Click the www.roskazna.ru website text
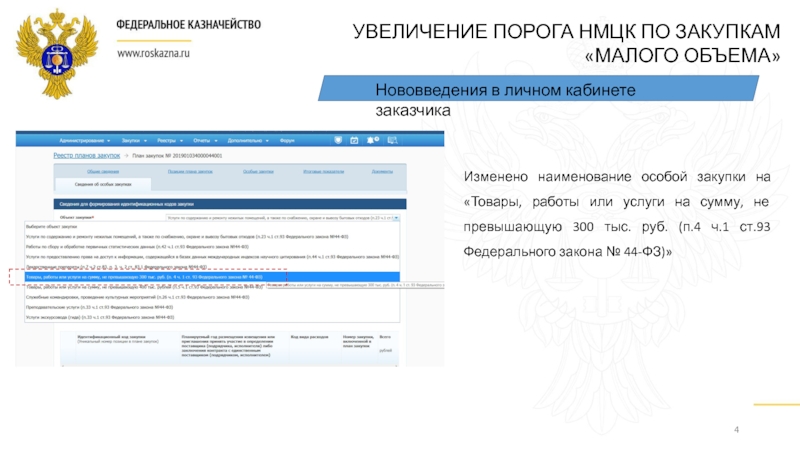 (153, 53)
